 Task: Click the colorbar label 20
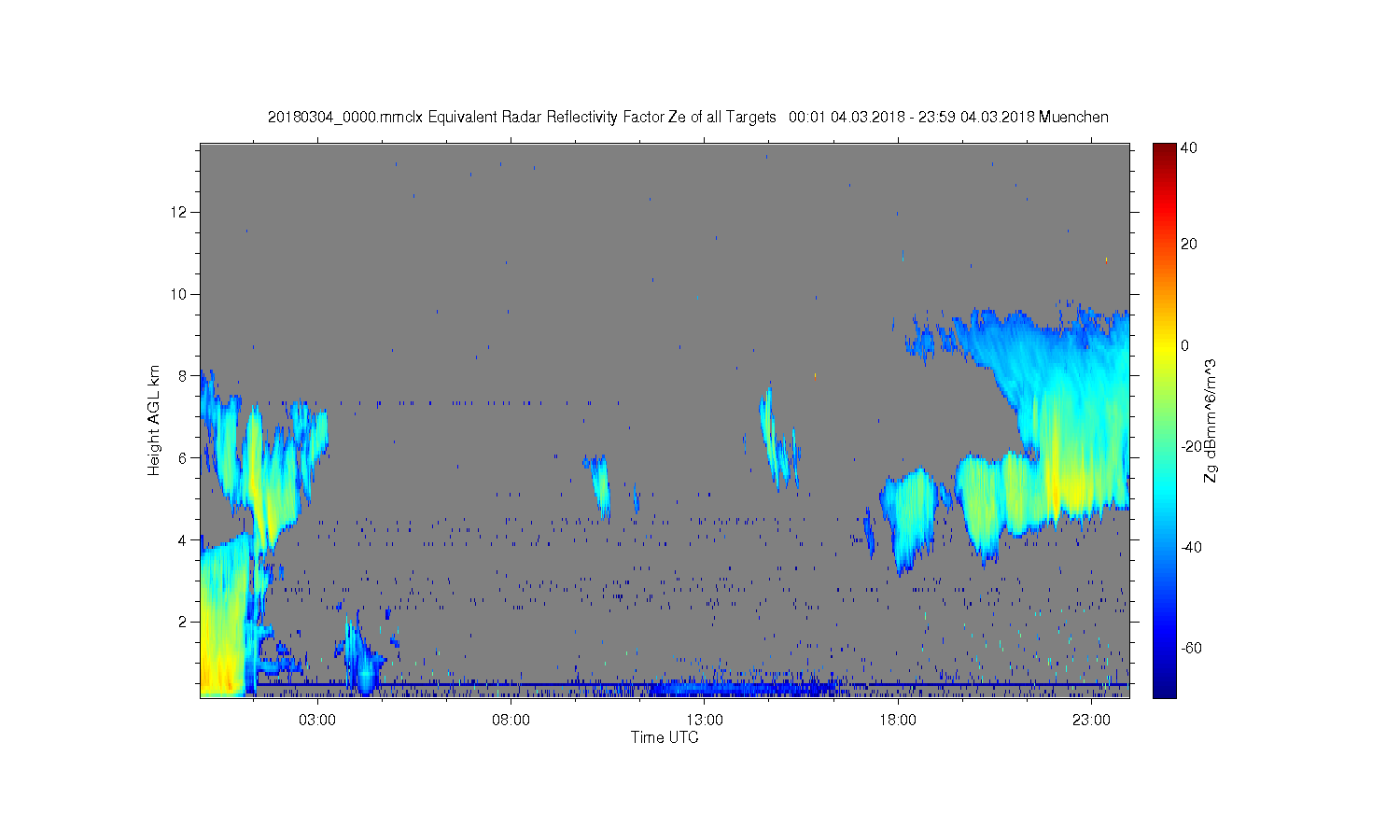point(1189,245)
